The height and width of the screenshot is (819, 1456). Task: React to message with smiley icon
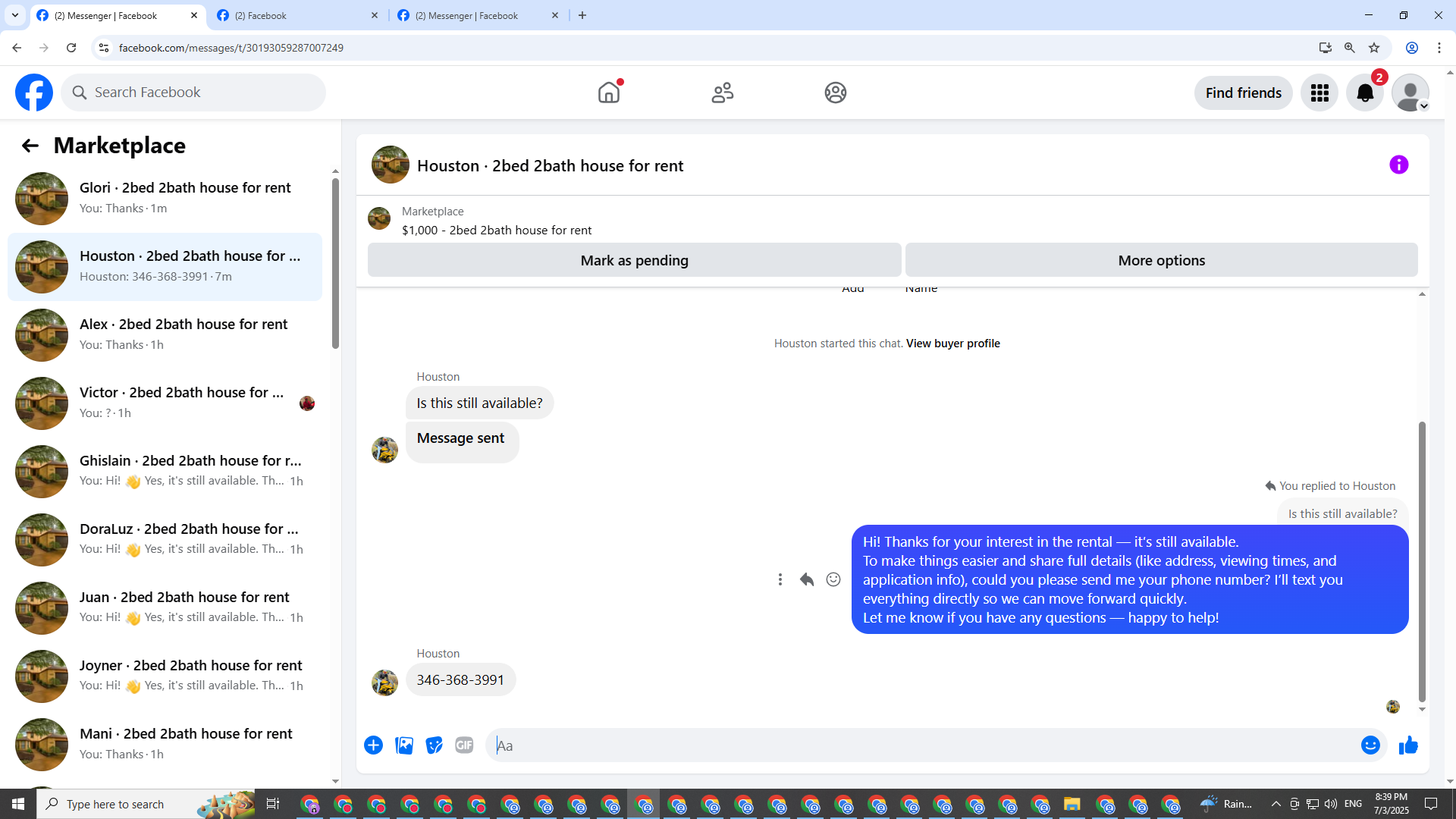click(x=833, y=579)
